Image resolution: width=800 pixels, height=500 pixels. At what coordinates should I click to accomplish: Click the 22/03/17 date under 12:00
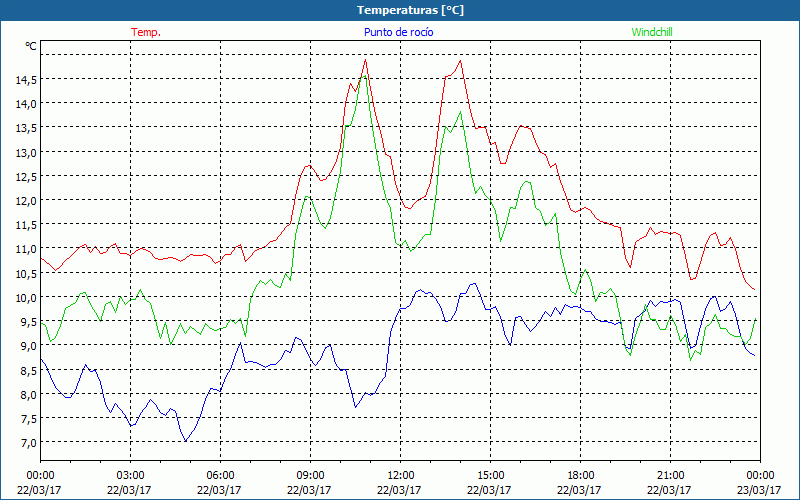point(399,490)
